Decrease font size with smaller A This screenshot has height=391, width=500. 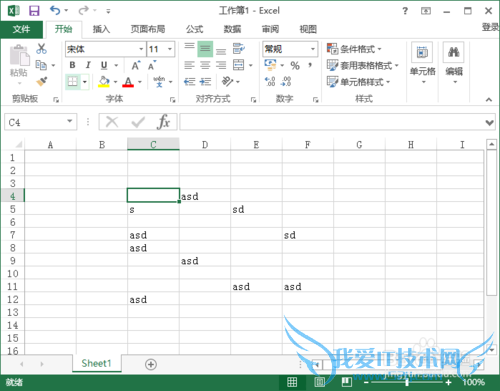tap(152, 65)
